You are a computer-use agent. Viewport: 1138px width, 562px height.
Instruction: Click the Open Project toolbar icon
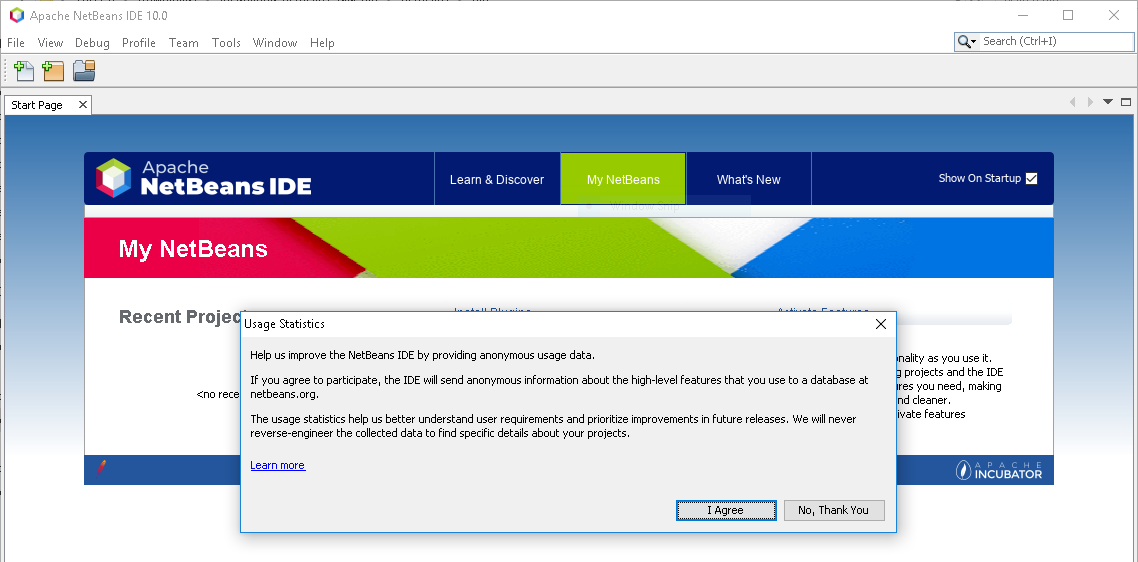(x=84, y=70)
